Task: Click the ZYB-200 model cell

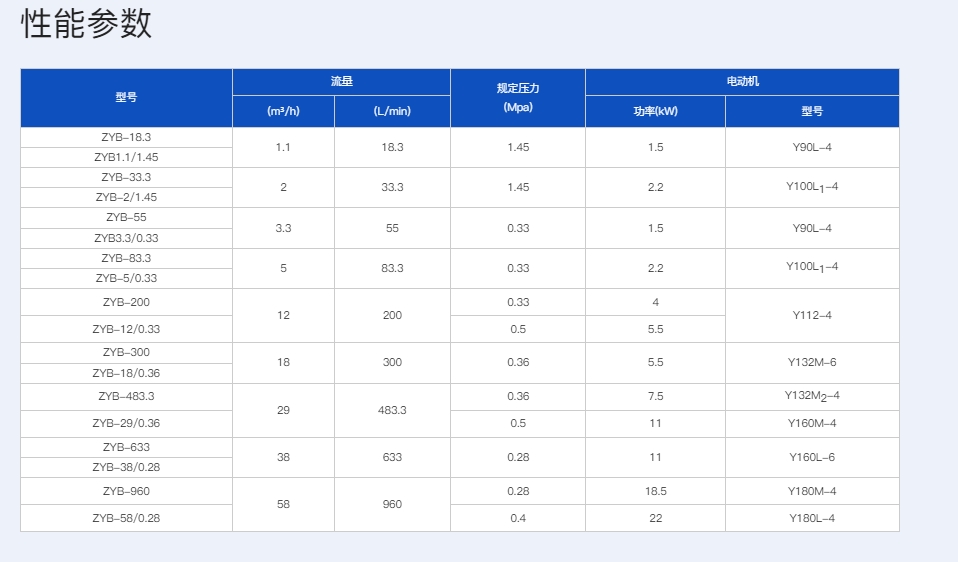Action: click(x=126, y=302)
